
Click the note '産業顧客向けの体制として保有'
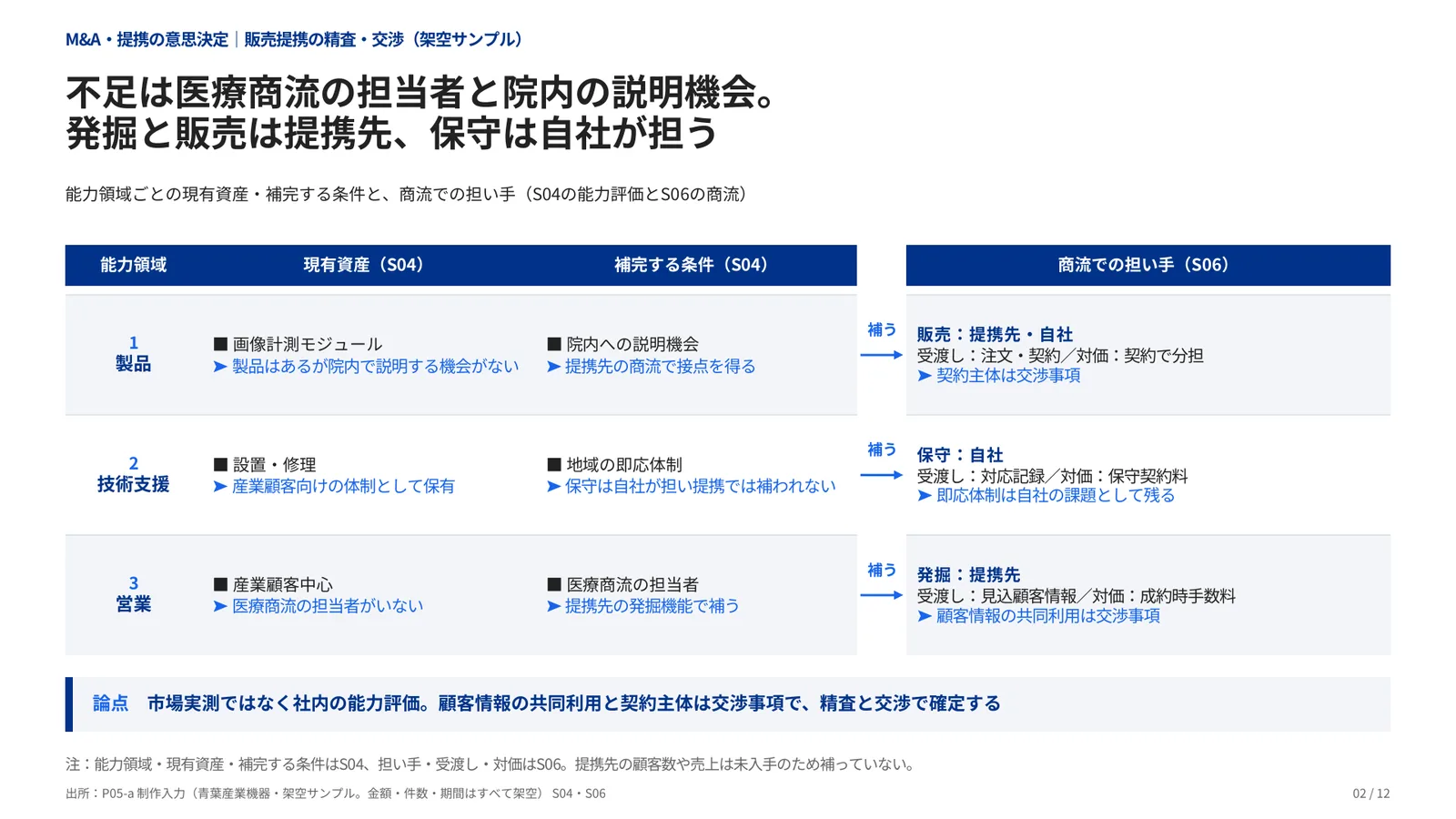click(334, 486)
